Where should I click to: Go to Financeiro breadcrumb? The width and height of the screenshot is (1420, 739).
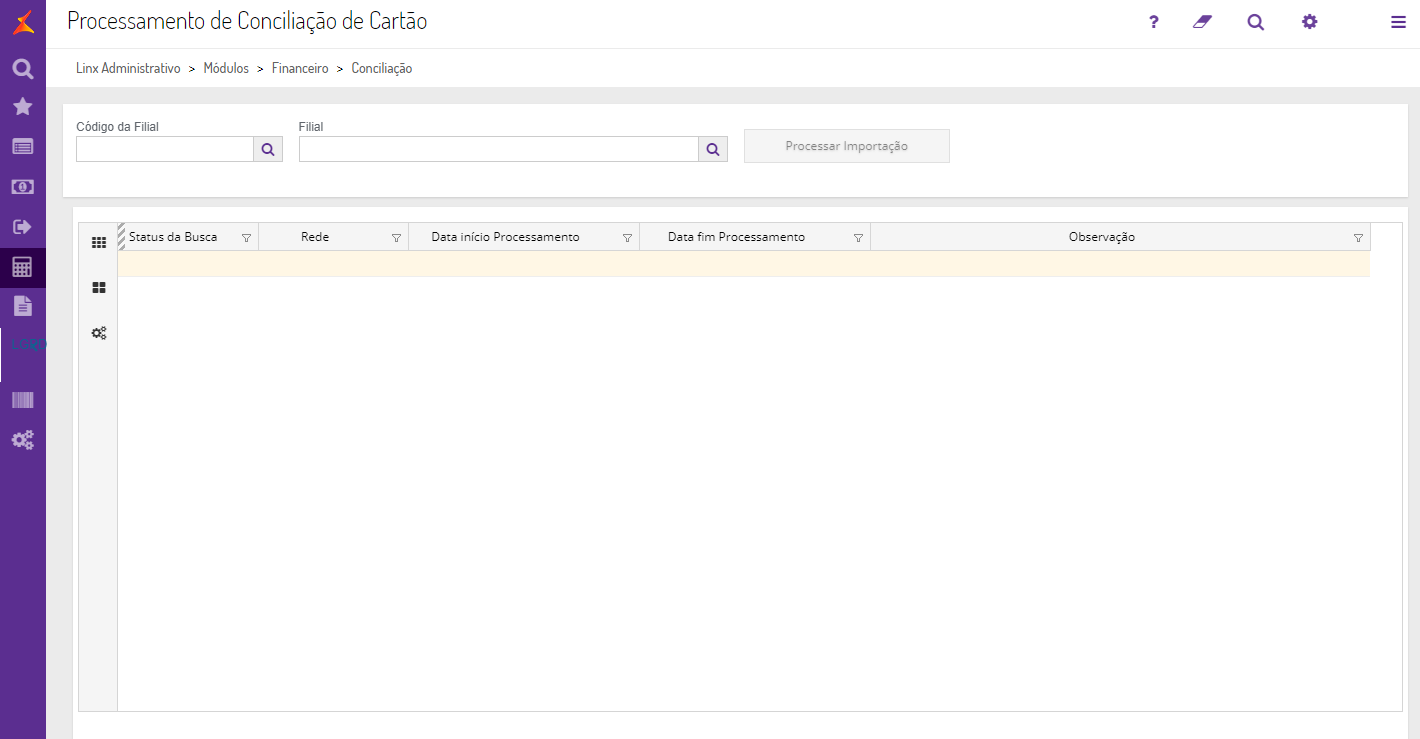pos(300,69)
